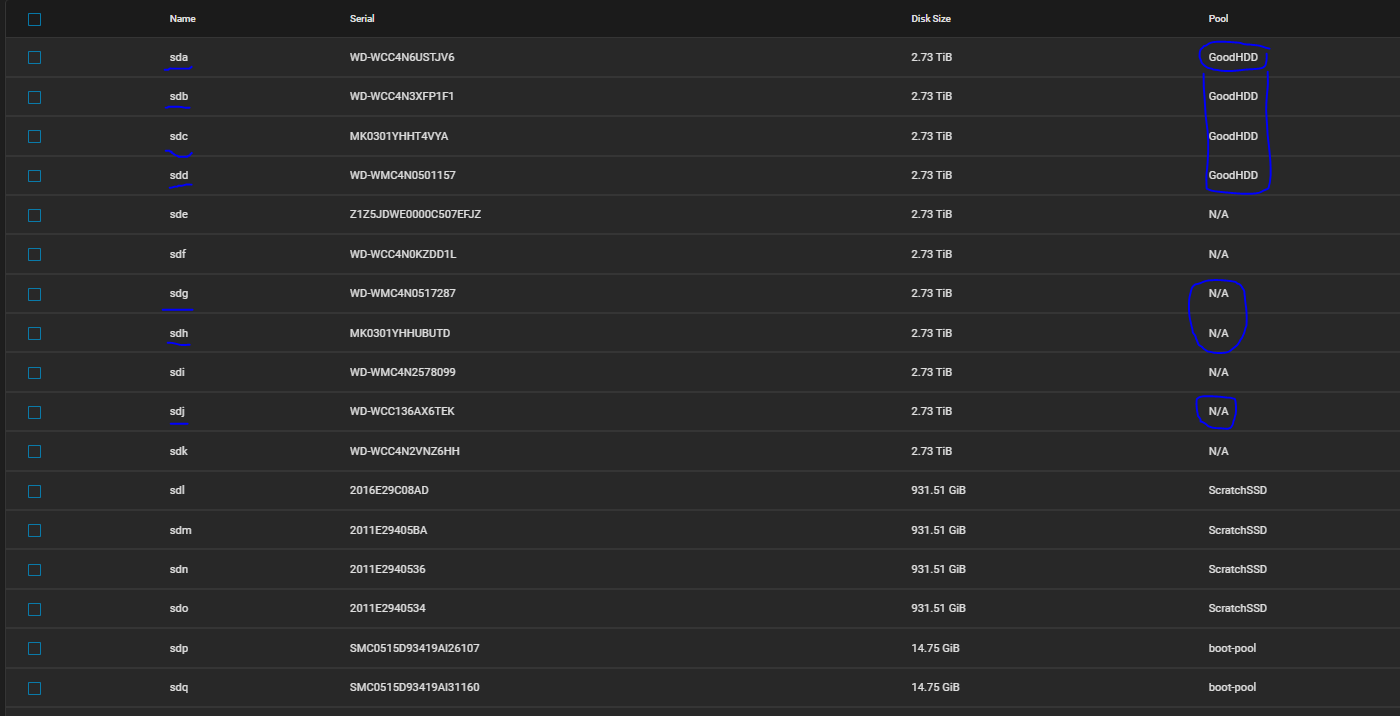Click serial WD-WCC4N6USTJV6
The image size is (1400, 716).
402,58
